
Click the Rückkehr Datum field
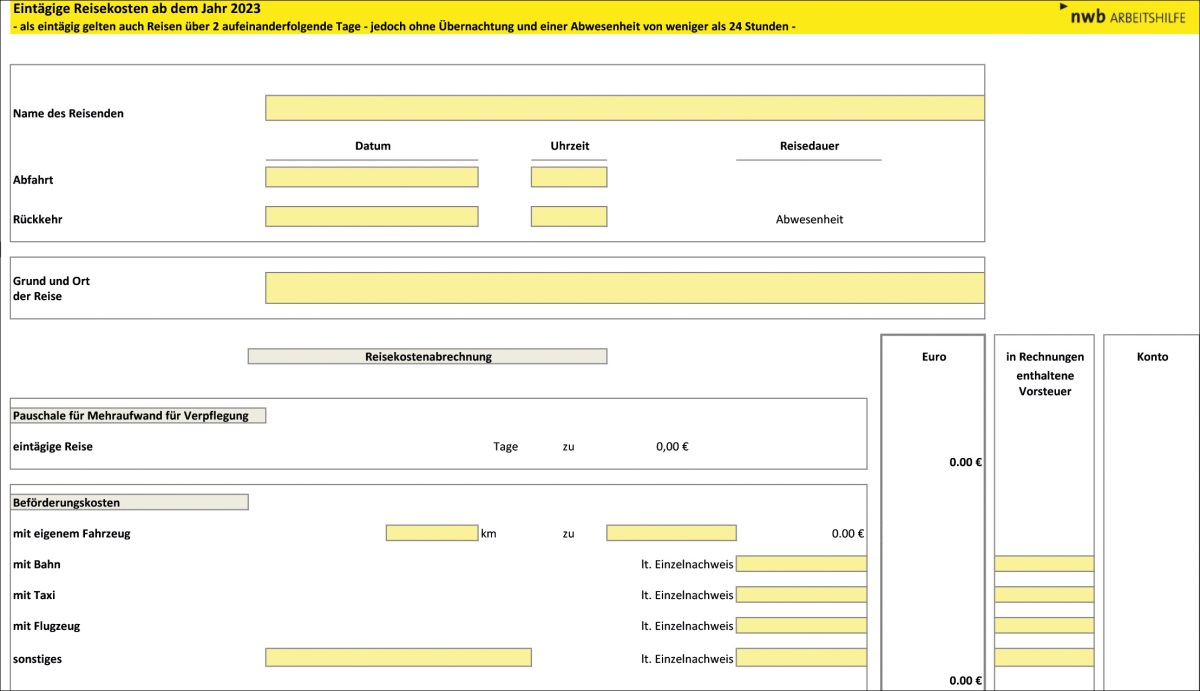(371, 216)
